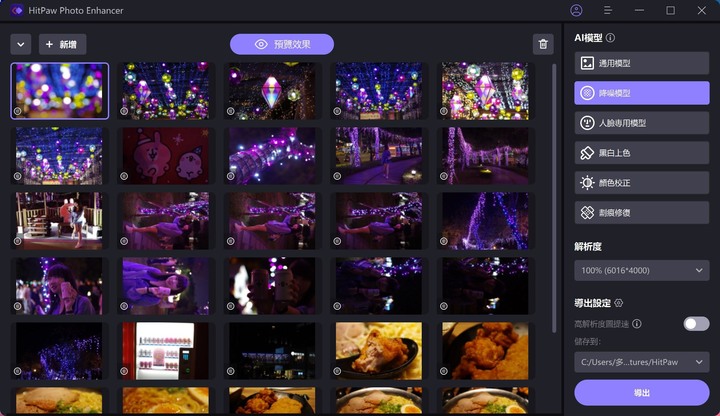Open the user account profile icon
The height and width of the screenshot is (416, 720).
[x=576, y=10]
